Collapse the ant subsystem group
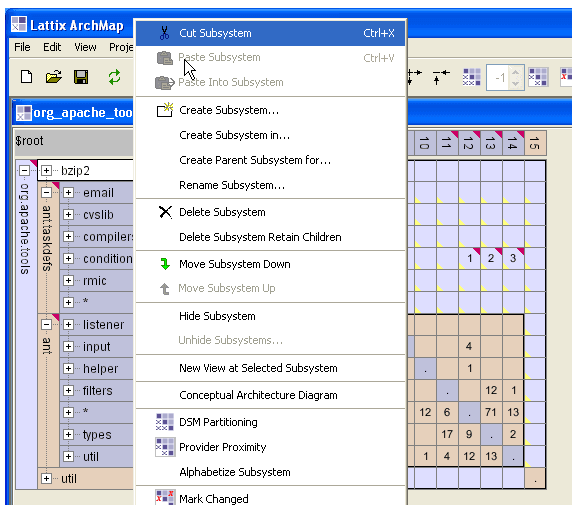The height and width of the screenshot is (505, 572). (x=46, y=324)
